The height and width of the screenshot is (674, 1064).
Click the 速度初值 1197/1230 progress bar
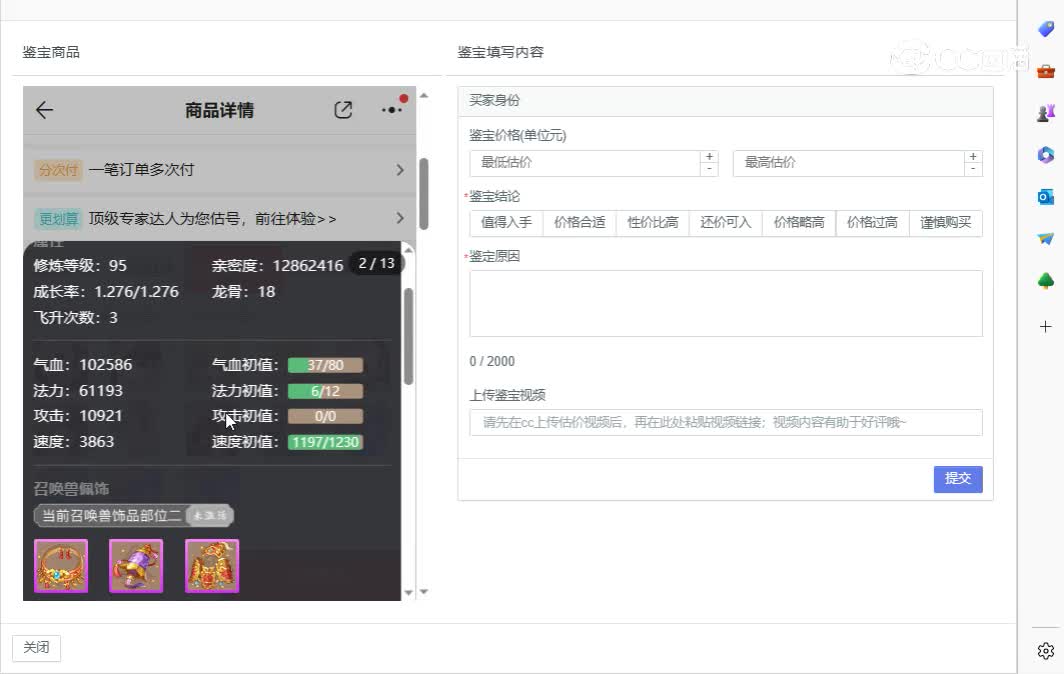pos(325,443)
